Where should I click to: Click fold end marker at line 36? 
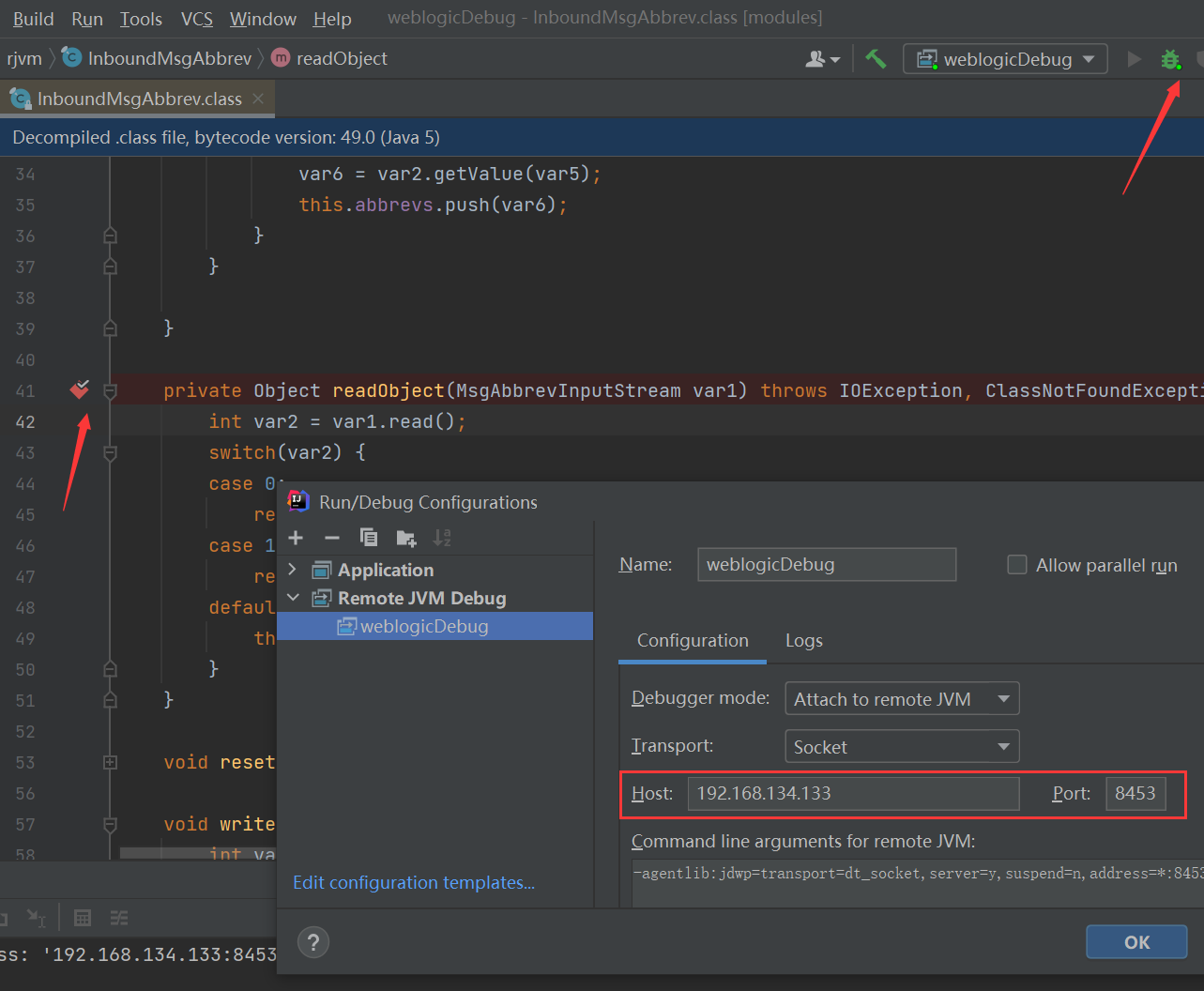(x=110, y=236)
